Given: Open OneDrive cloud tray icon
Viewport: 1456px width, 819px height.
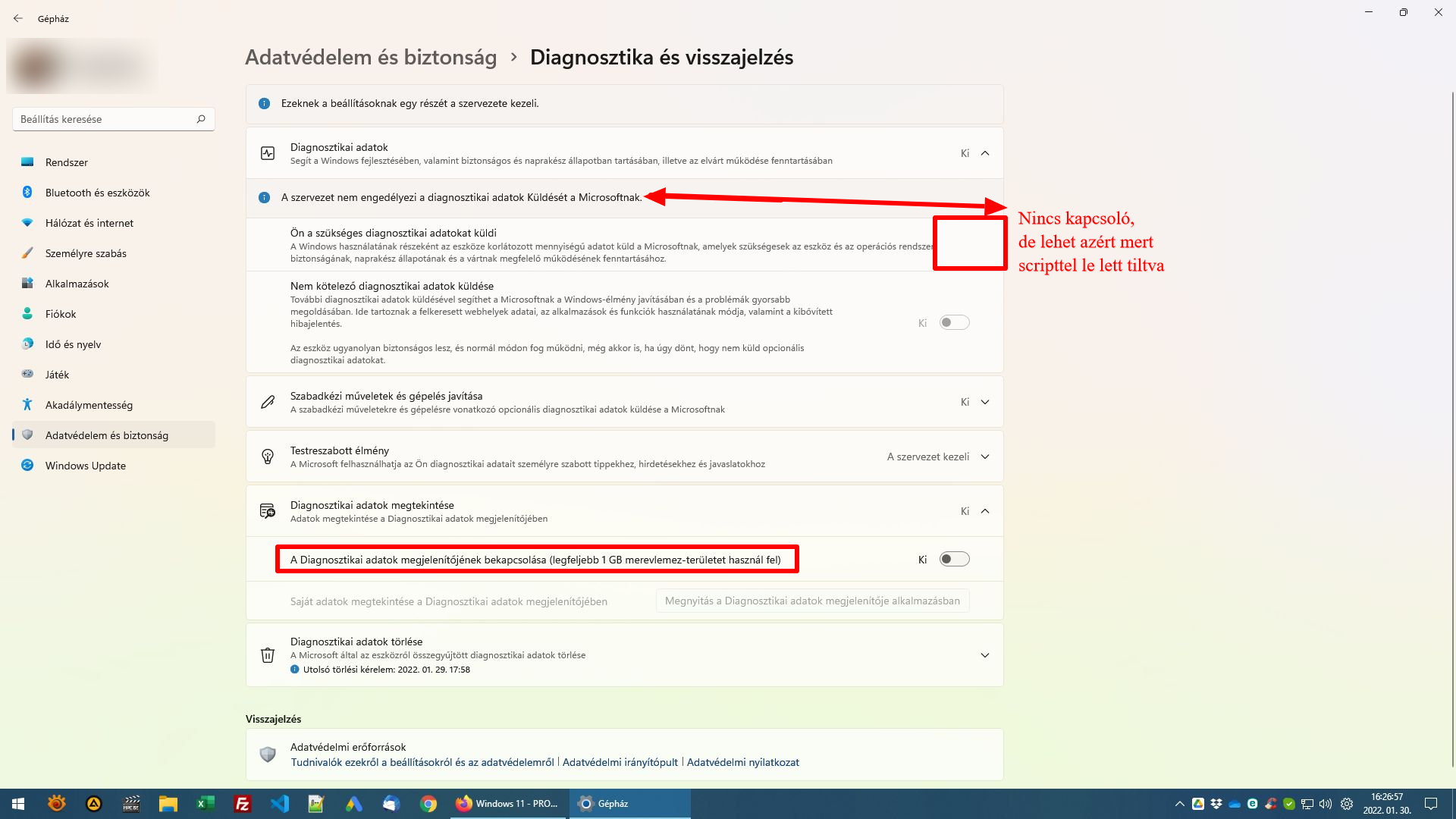Looking at the screenshot, I should click(x=1235, y=804).
